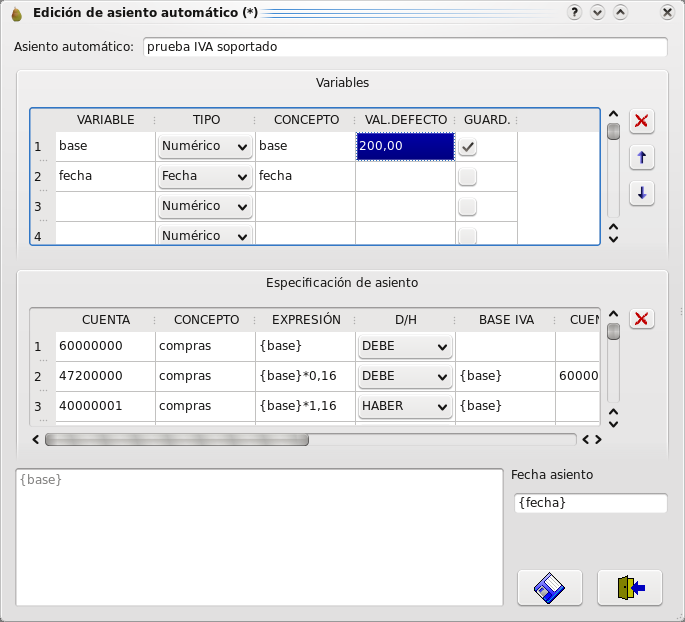This screenshot has width=685, height=622.
Task: Select row header 2 in specification table
Action: pyautogui.click(x=43, y=377)
